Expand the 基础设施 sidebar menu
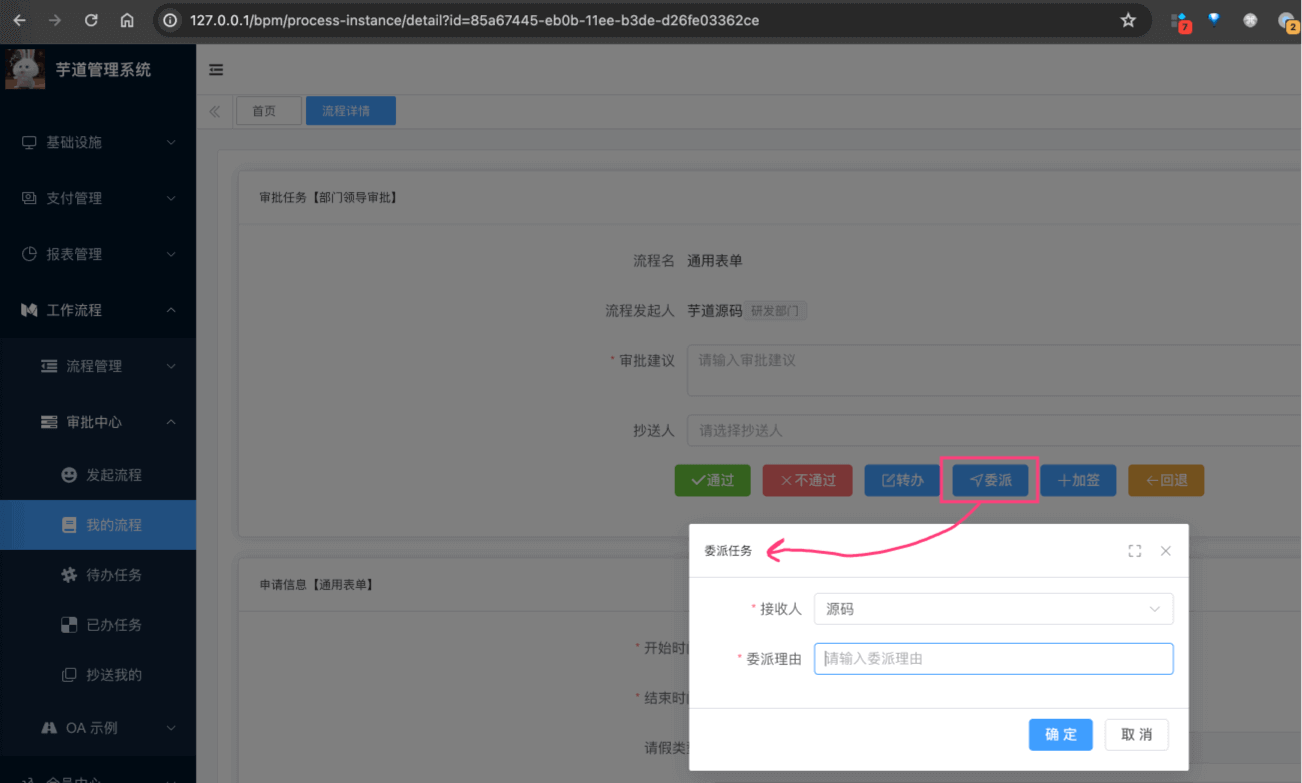The width and height of the screenshot is (1302, 783). coord(98,143)
